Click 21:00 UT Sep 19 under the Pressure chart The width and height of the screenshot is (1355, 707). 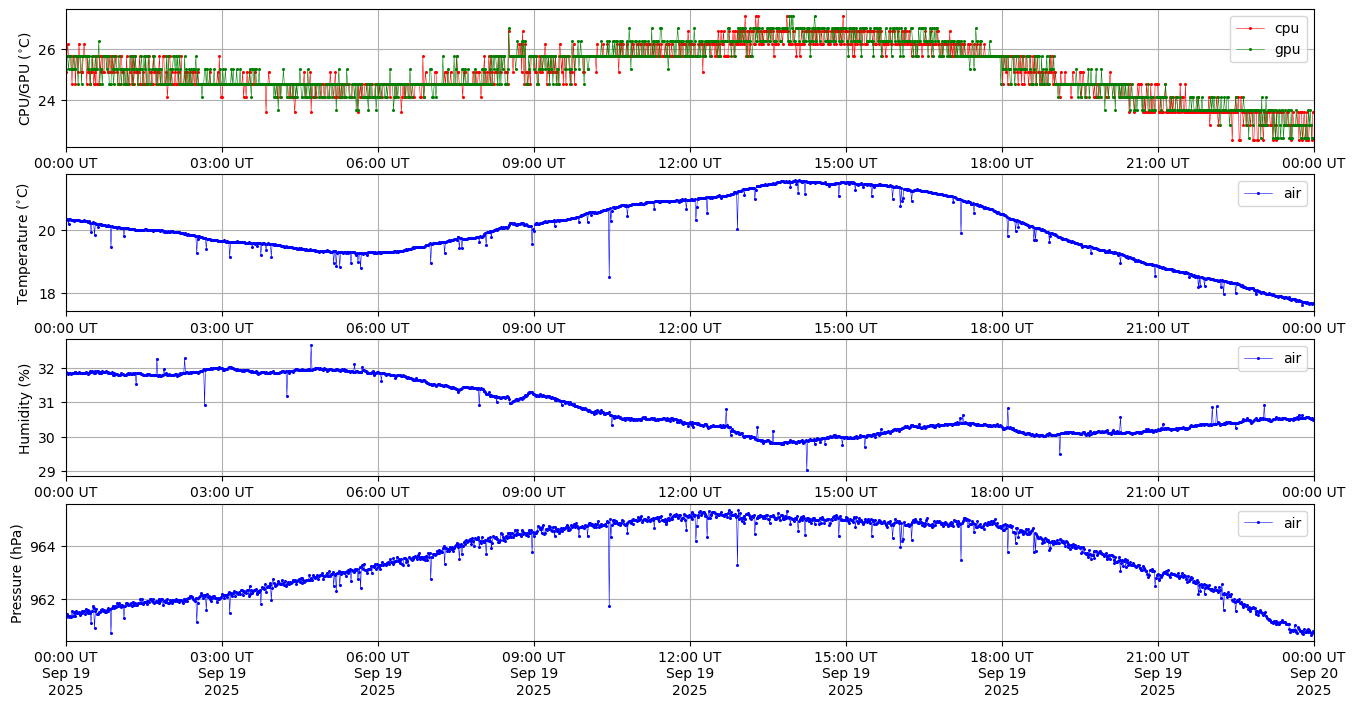pos(1158,674)
